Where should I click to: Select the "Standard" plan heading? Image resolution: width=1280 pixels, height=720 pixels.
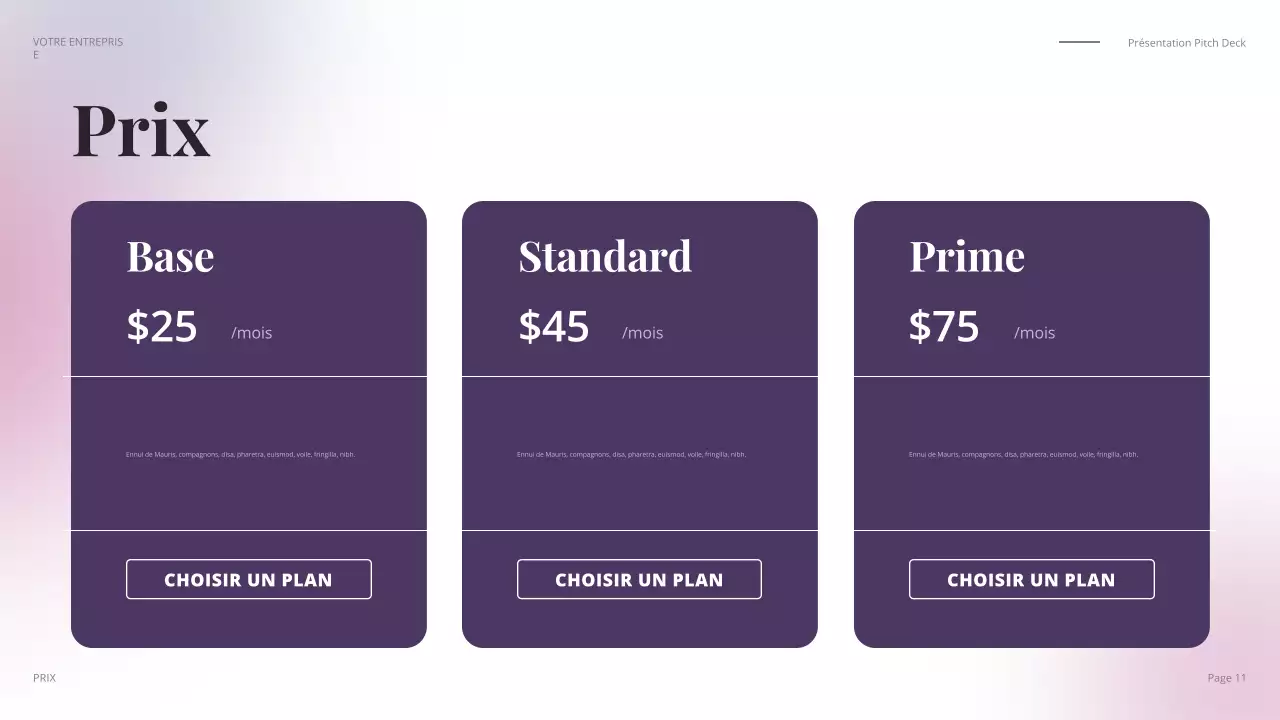click(x=605, y=256)
